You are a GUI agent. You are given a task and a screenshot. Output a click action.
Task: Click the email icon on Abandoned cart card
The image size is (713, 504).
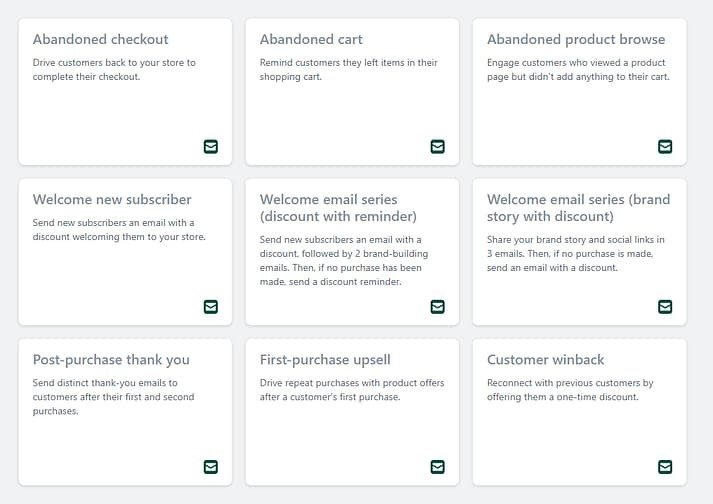(x=437, y=147)
